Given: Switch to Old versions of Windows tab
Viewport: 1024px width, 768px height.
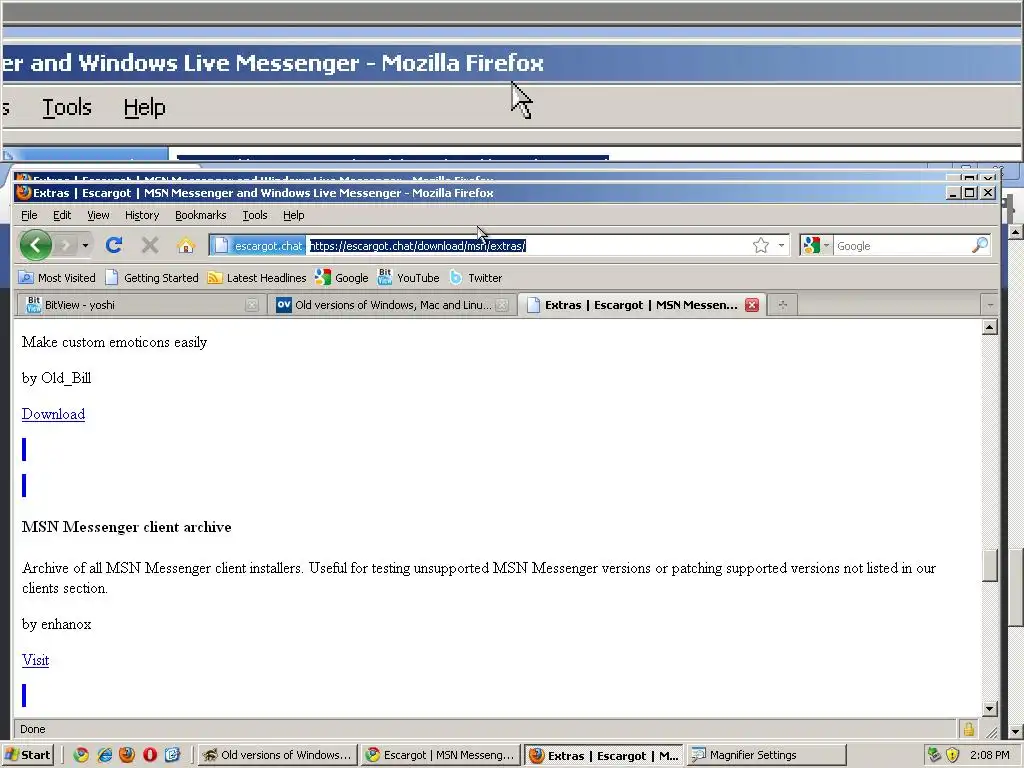Looking at the screenshot, I should [x=390, y=305].
